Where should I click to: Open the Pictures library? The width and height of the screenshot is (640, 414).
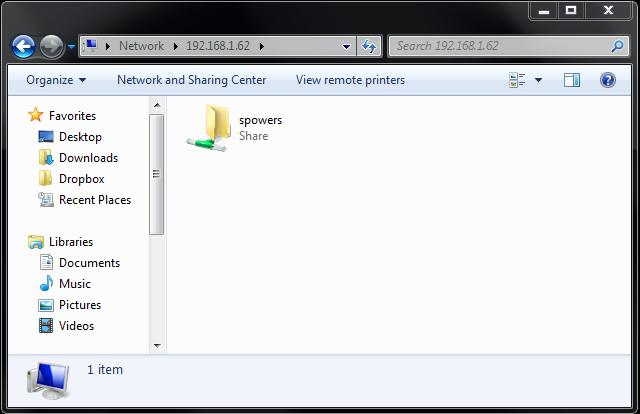(80, 305)
